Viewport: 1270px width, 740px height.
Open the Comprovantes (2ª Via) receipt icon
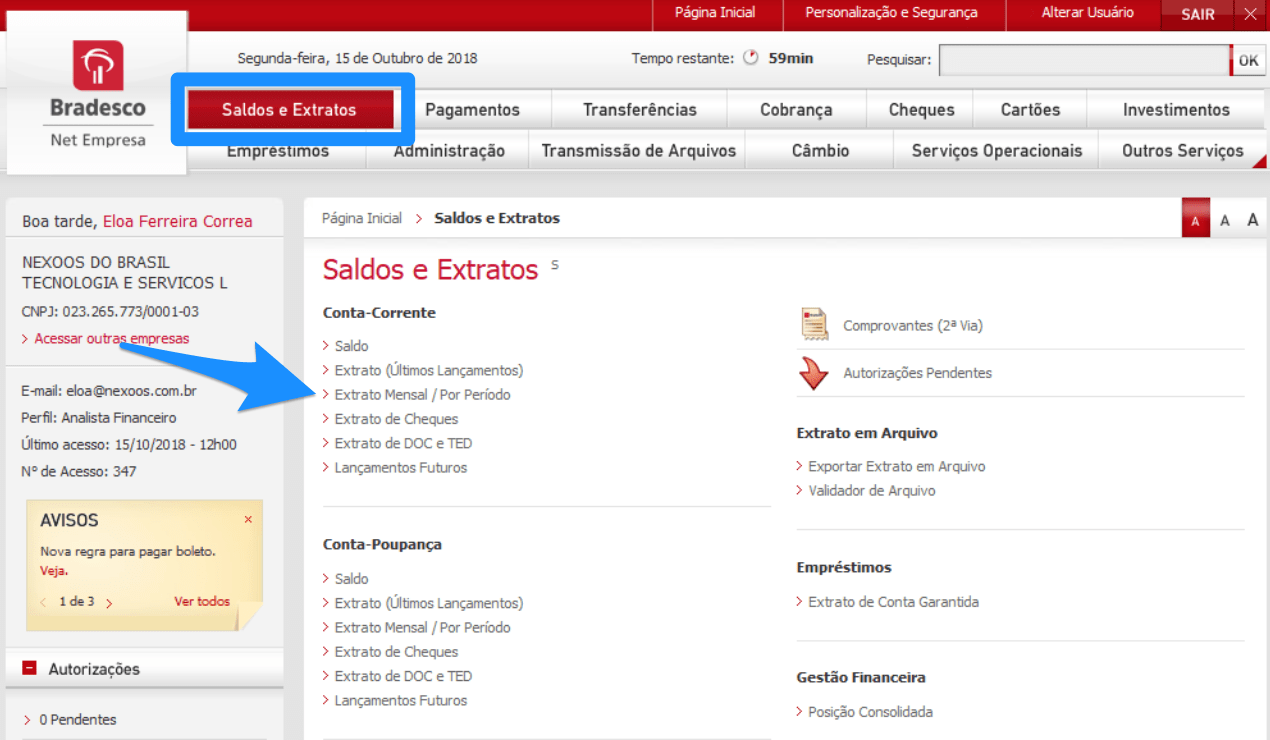tap(815, 325)
